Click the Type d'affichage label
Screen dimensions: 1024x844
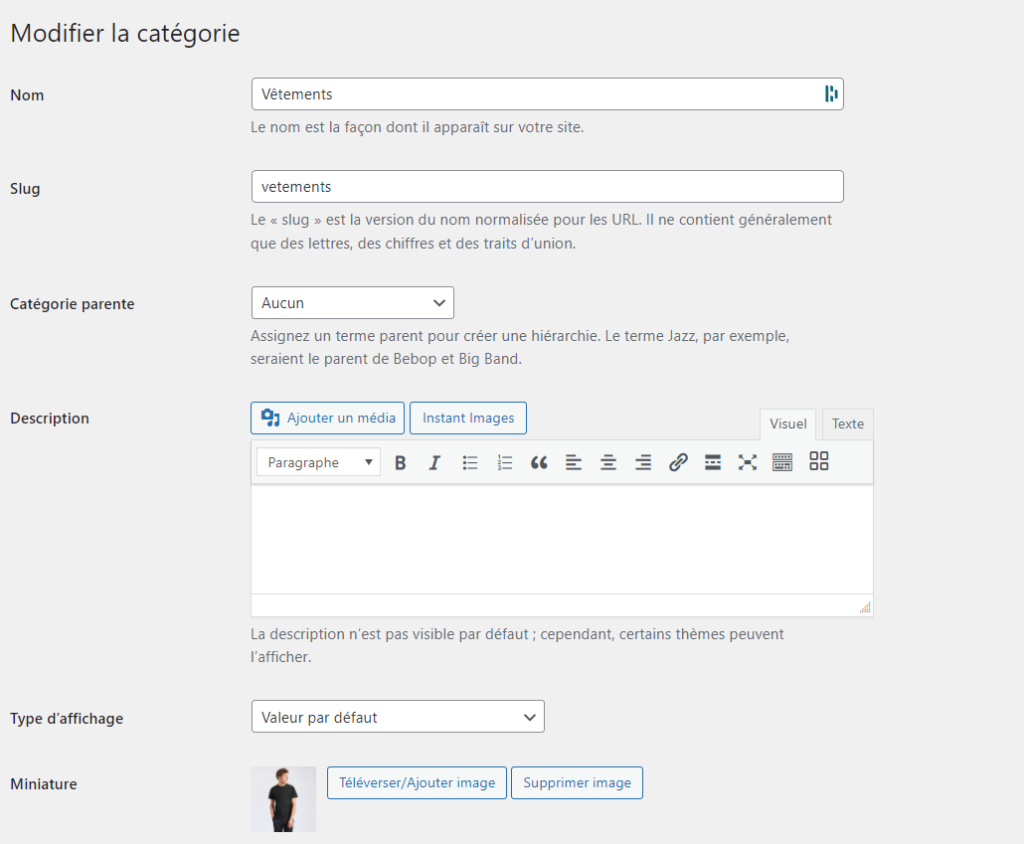tap(67, 719)
